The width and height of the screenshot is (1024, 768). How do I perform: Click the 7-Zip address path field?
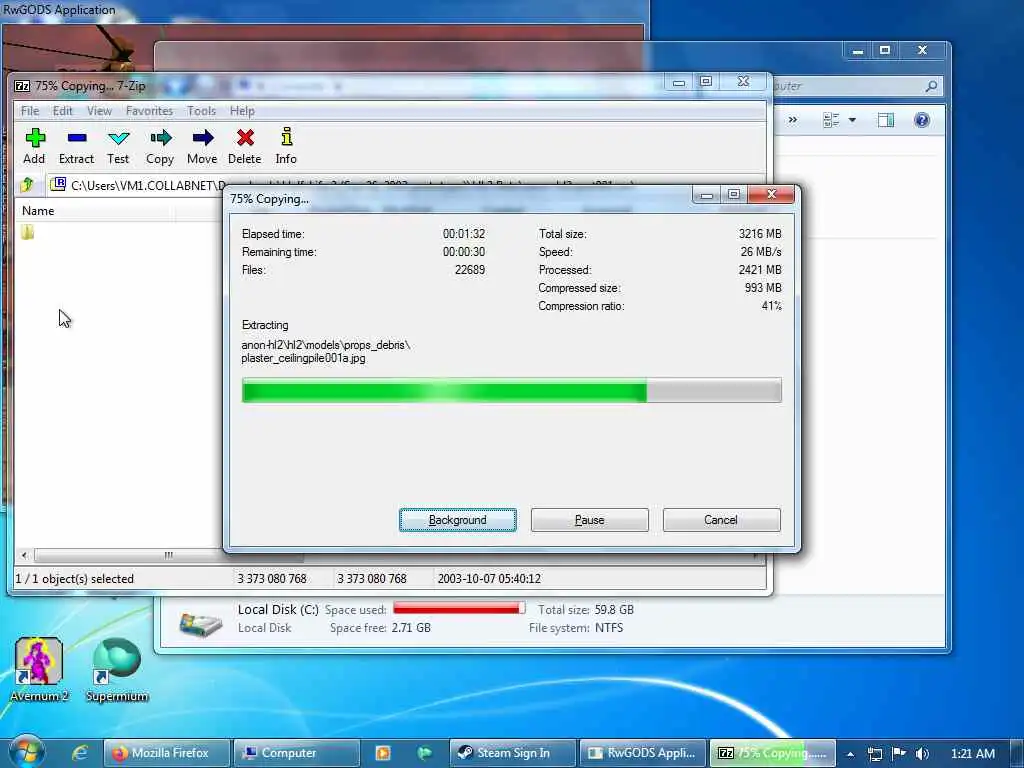pos(405,185)
